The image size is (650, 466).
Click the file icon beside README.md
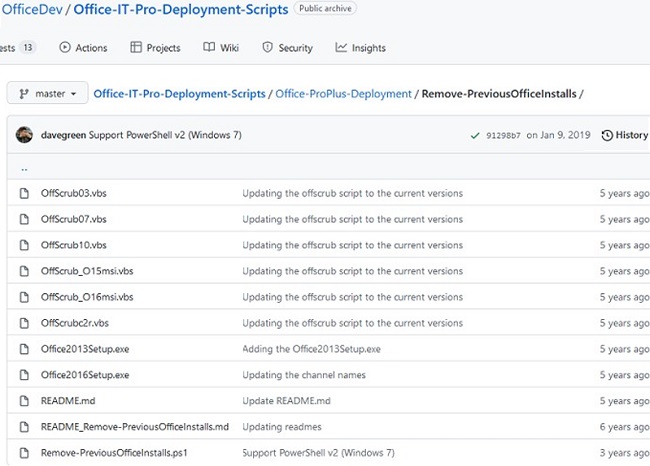(x=25, y=401)
